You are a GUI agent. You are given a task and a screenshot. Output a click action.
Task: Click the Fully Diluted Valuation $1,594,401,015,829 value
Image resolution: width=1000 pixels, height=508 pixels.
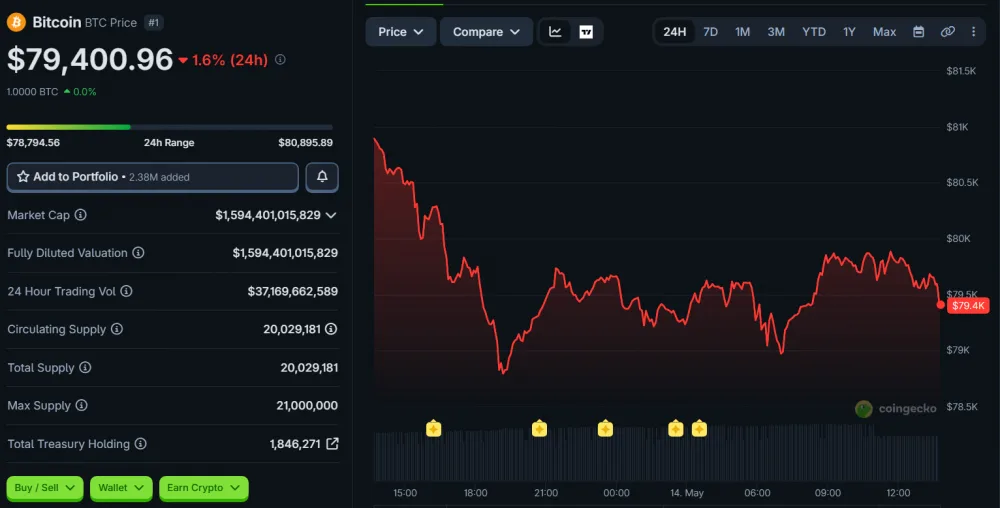(285, 253)
